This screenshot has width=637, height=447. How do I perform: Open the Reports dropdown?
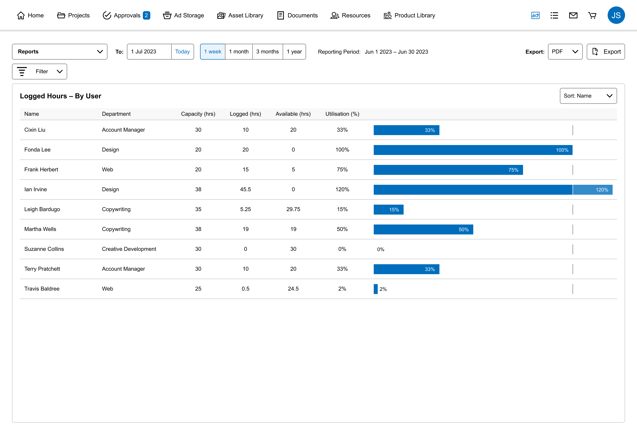[x=60, y=52]
